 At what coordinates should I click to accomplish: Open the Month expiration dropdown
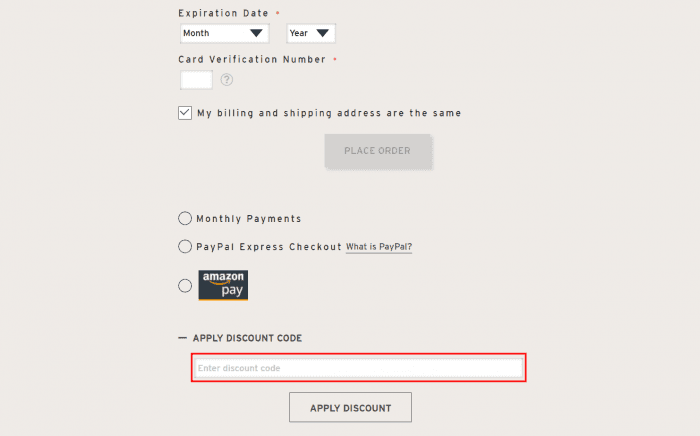click(x=224, y=33)
